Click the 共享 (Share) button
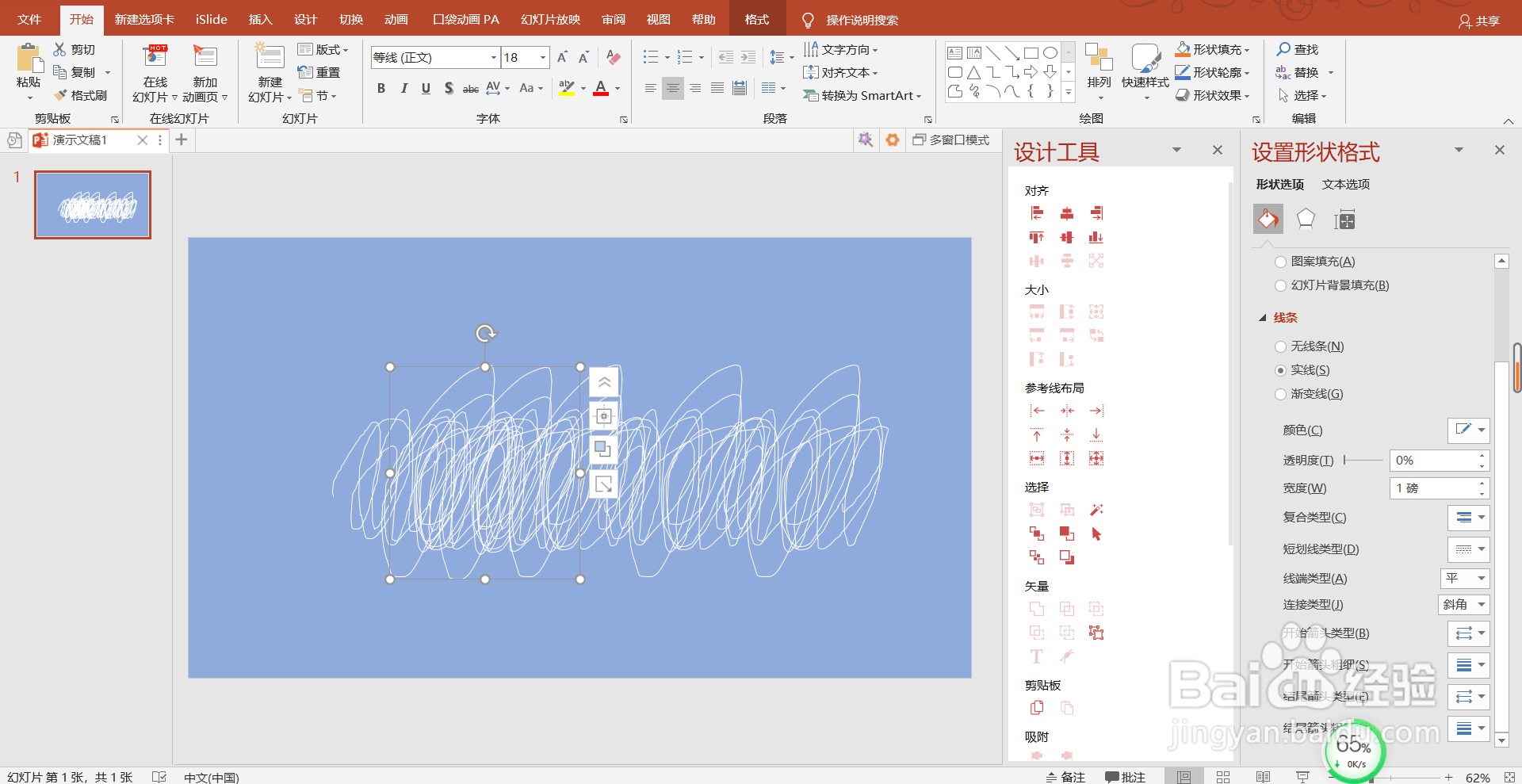This screenshot has width=1522, height=784. coord(1479,21)
